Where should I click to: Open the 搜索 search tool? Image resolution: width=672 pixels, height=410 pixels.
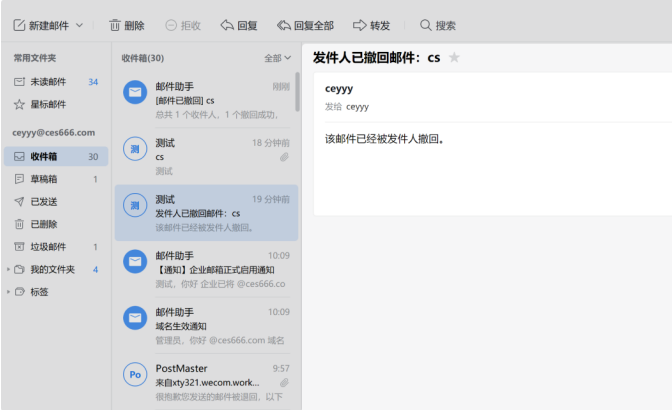(x=437, y=24)
